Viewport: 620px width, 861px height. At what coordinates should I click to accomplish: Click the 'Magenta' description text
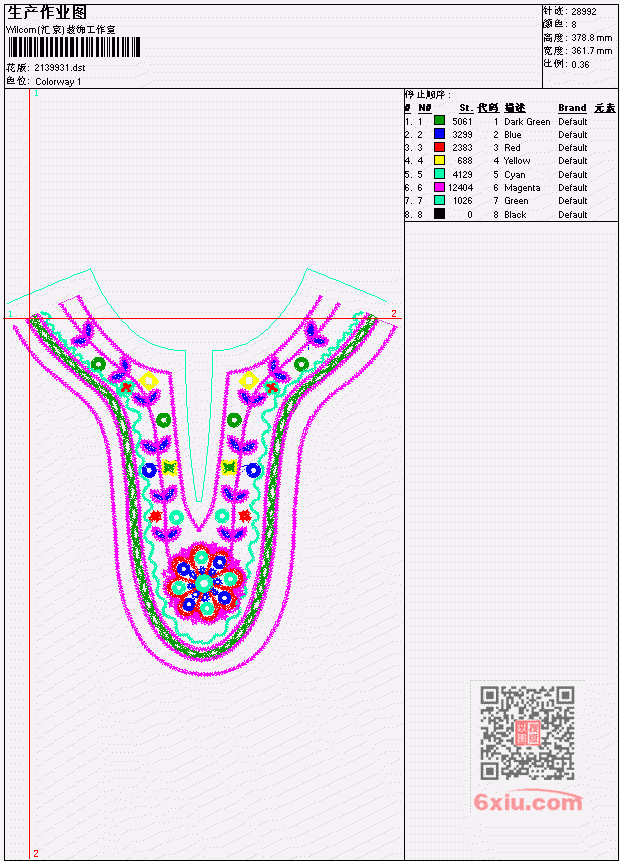pos(522,188)
